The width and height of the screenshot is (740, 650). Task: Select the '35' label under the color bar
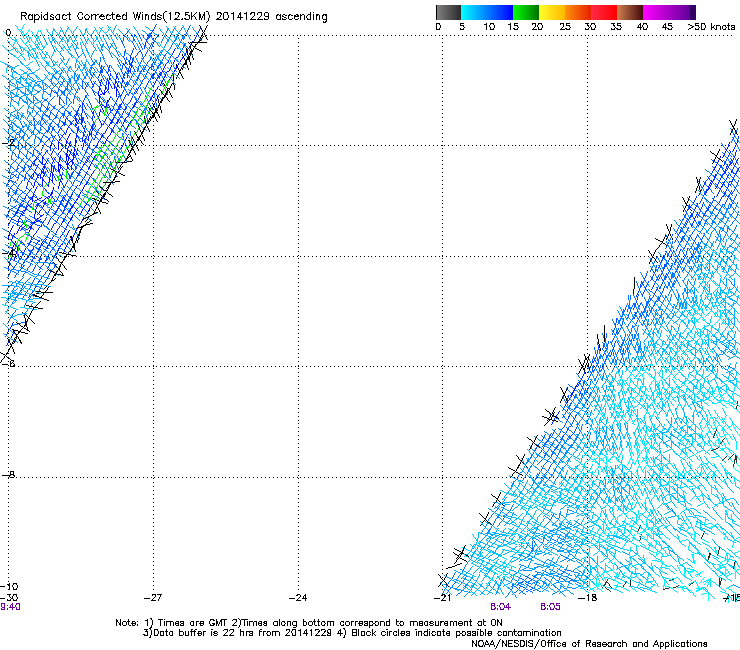(x=616, y=27)
